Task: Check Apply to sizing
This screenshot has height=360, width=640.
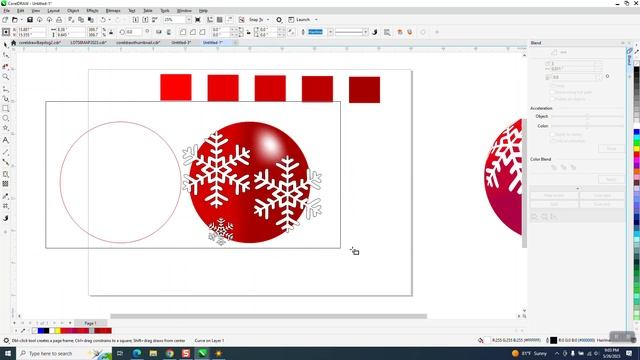Action: coord(552,134)
